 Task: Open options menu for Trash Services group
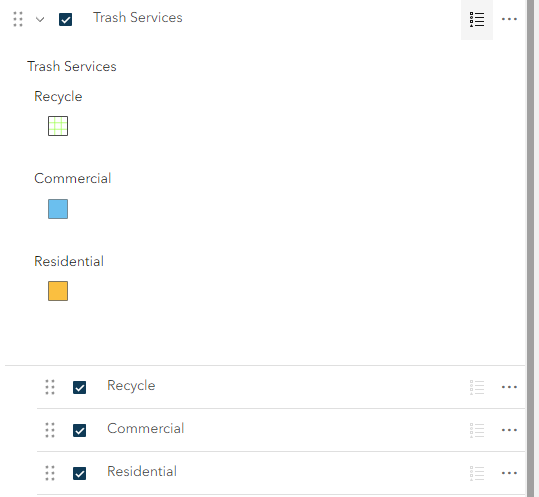click(x=509, y=19)
